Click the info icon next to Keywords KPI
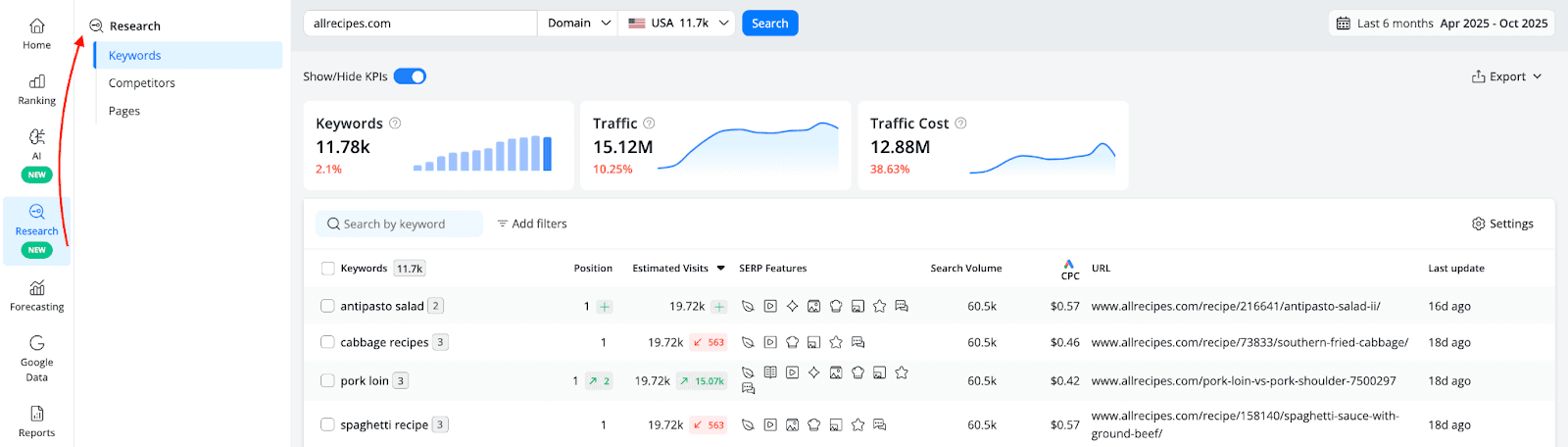 tap(395, 124)
